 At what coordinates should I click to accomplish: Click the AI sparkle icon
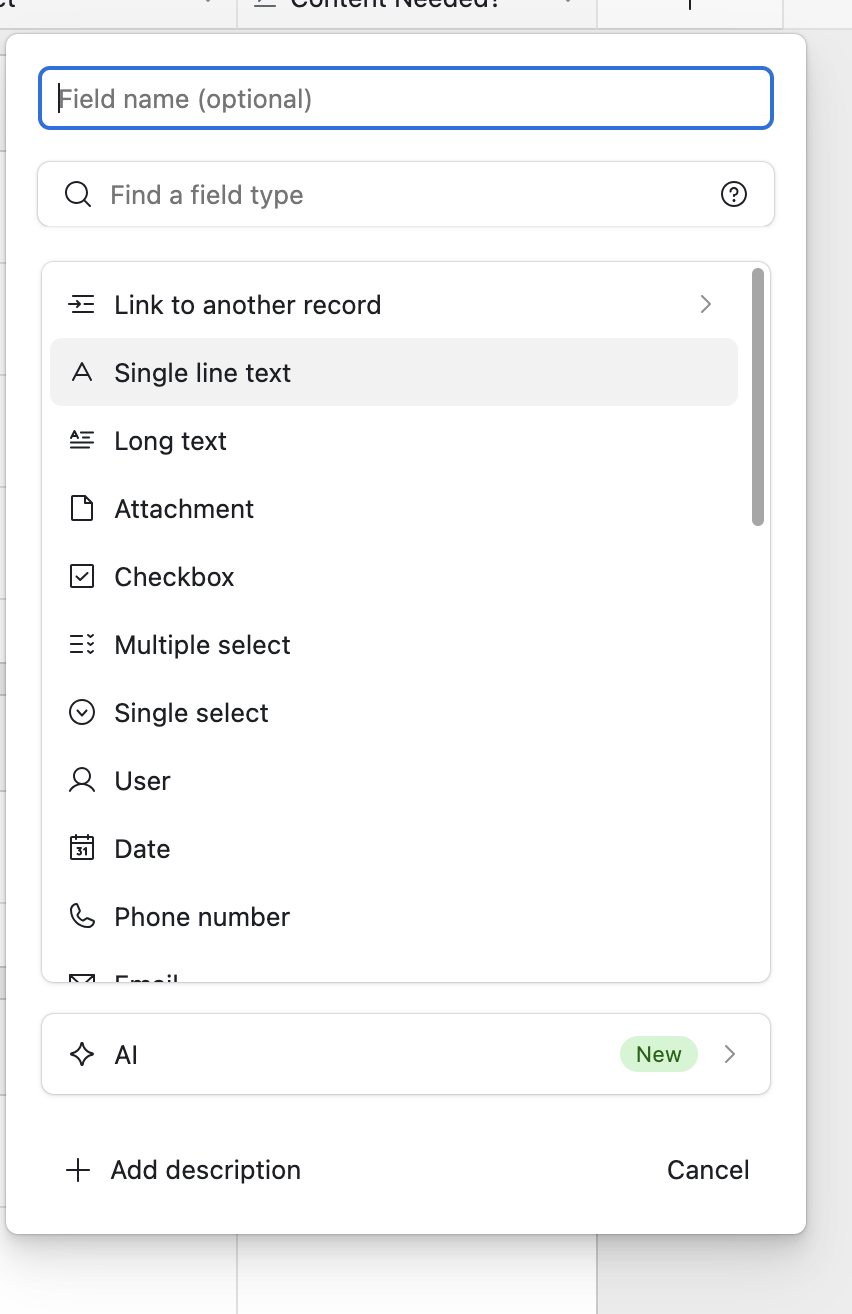pos(81,1055)
